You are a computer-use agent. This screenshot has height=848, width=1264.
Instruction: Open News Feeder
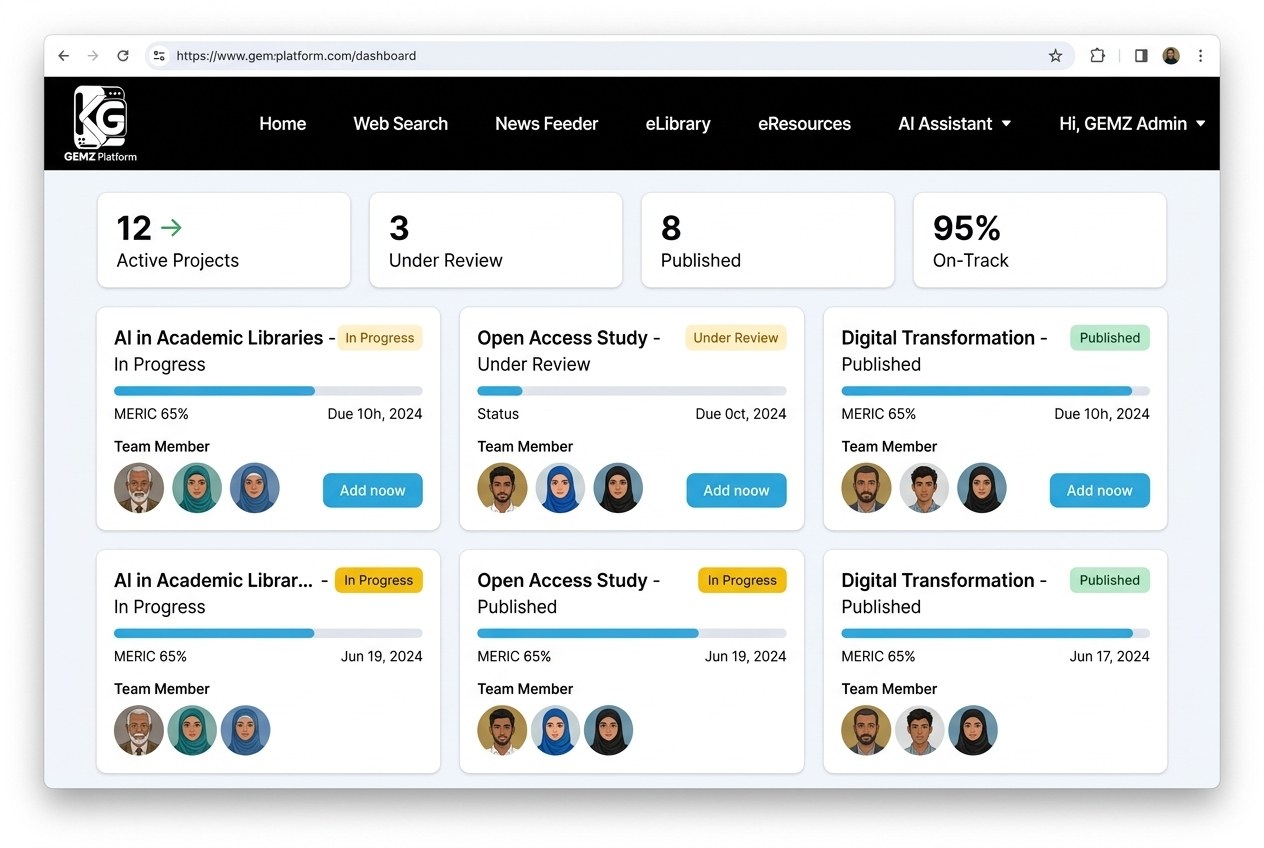[546, 124]
